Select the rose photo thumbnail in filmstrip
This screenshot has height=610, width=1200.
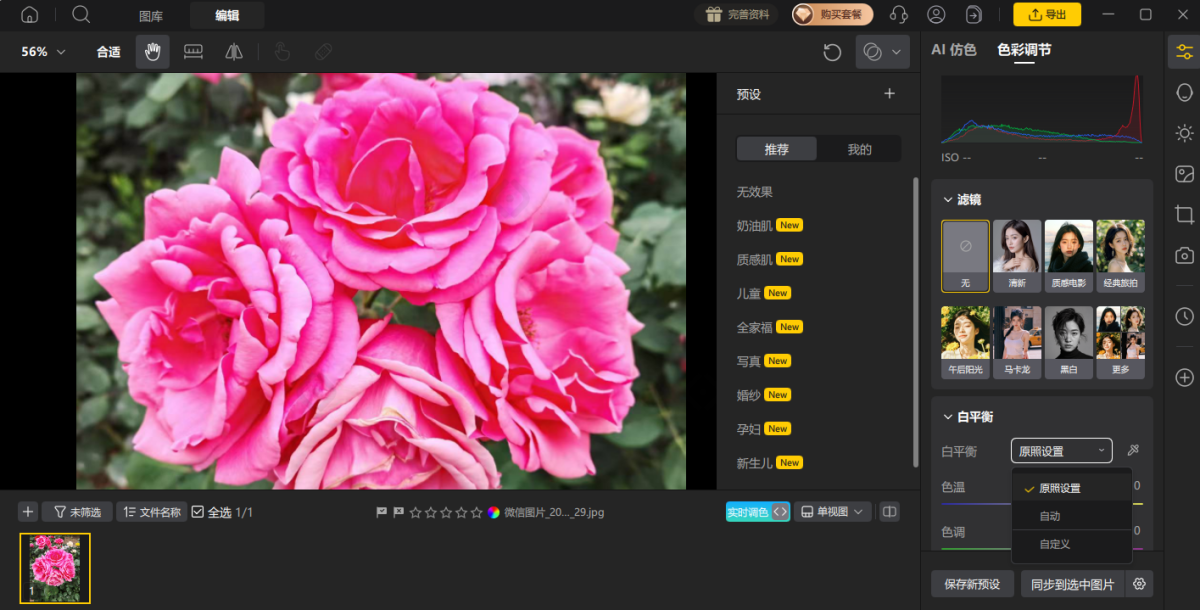click(55, 568)
